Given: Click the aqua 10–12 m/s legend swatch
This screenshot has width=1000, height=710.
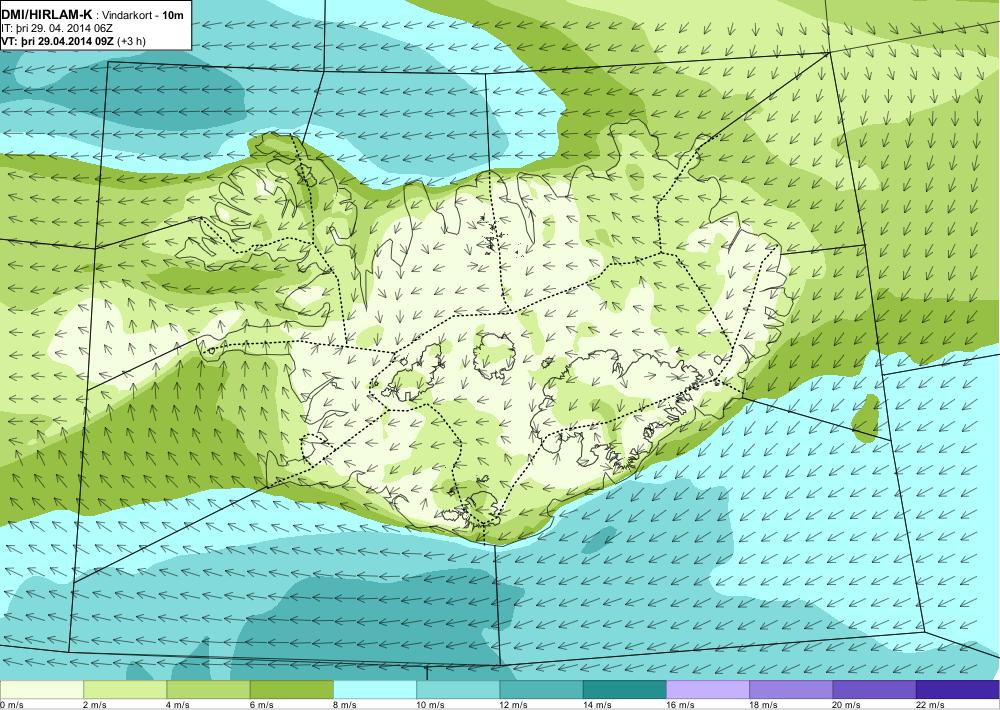Looking at the screenshot, I should coord(458,690).
